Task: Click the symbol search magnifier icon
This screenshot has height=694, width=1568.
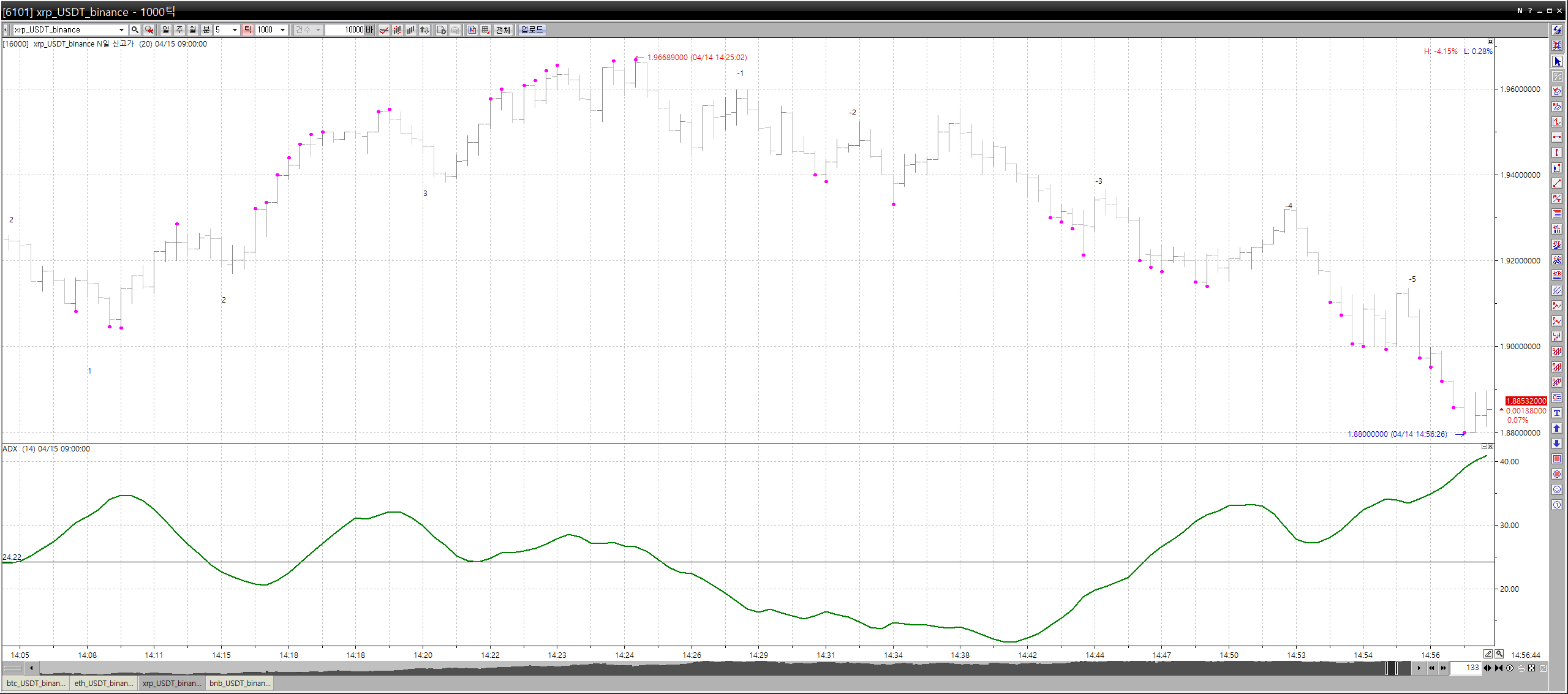Action: 135,29
